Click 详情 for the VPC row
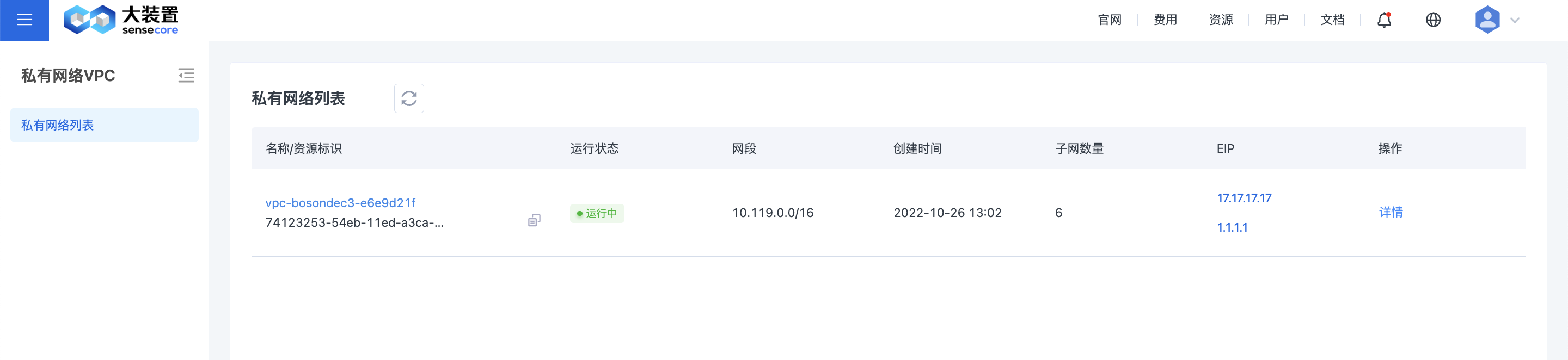The width and height of the screenshot is (1568, 360). [x=1391, y=212]
